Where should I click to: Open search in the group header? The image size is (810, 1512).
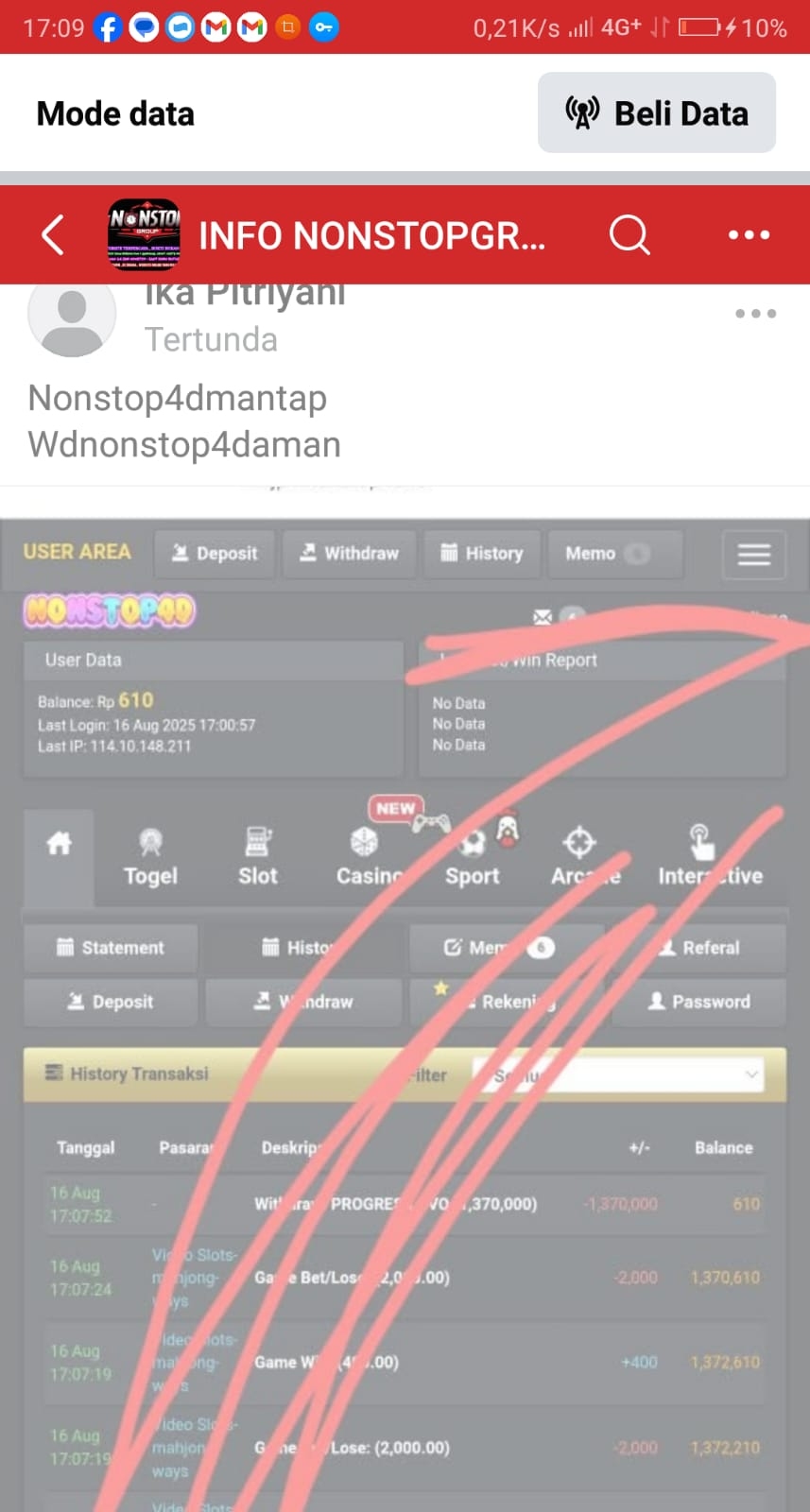coord(629,234)
